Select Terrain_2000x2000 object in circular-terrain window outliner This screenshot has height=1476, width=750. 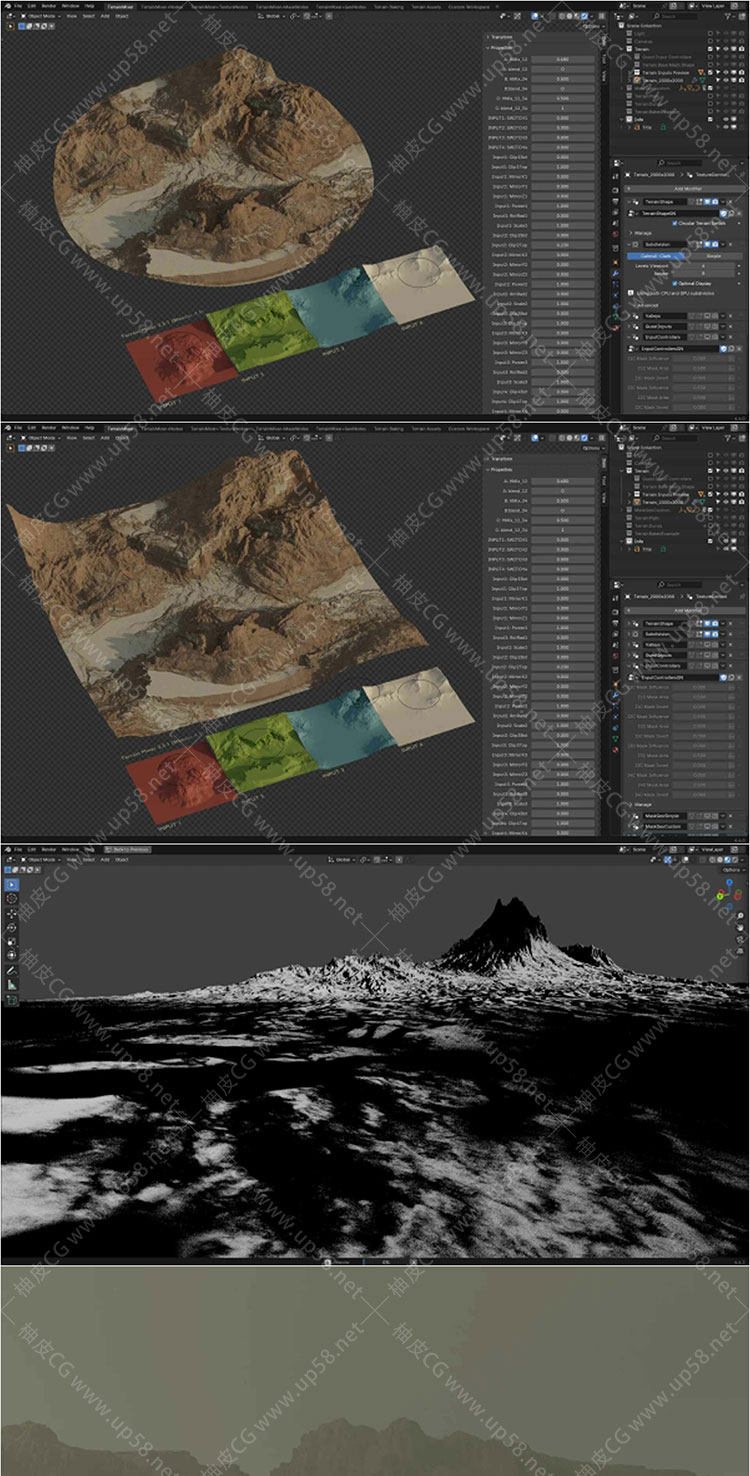(x=664, y=79)
